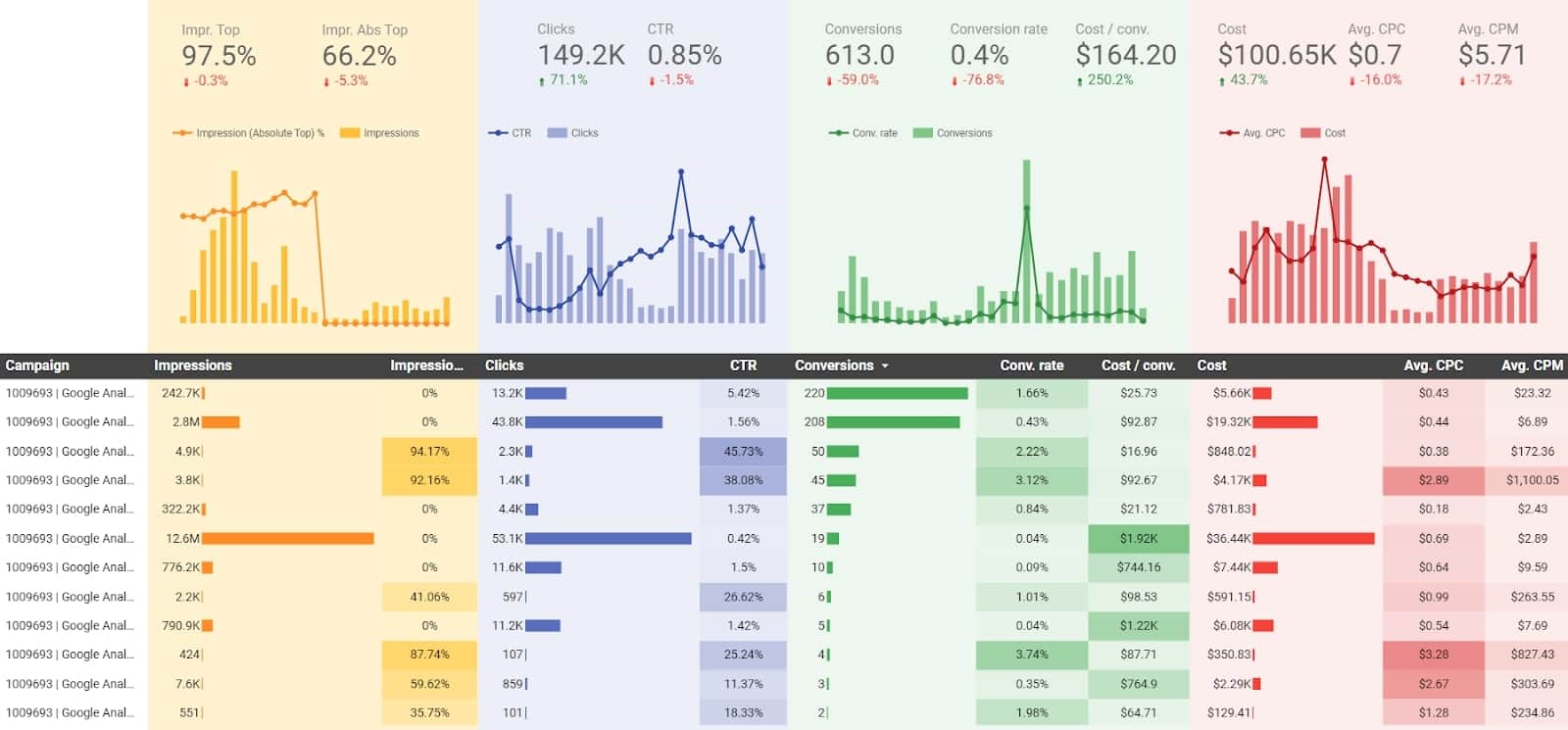The image size is (1568, 730).
Task: Click the Cost / conv. $164.20 scorecard
Action: coord(1125,55)
